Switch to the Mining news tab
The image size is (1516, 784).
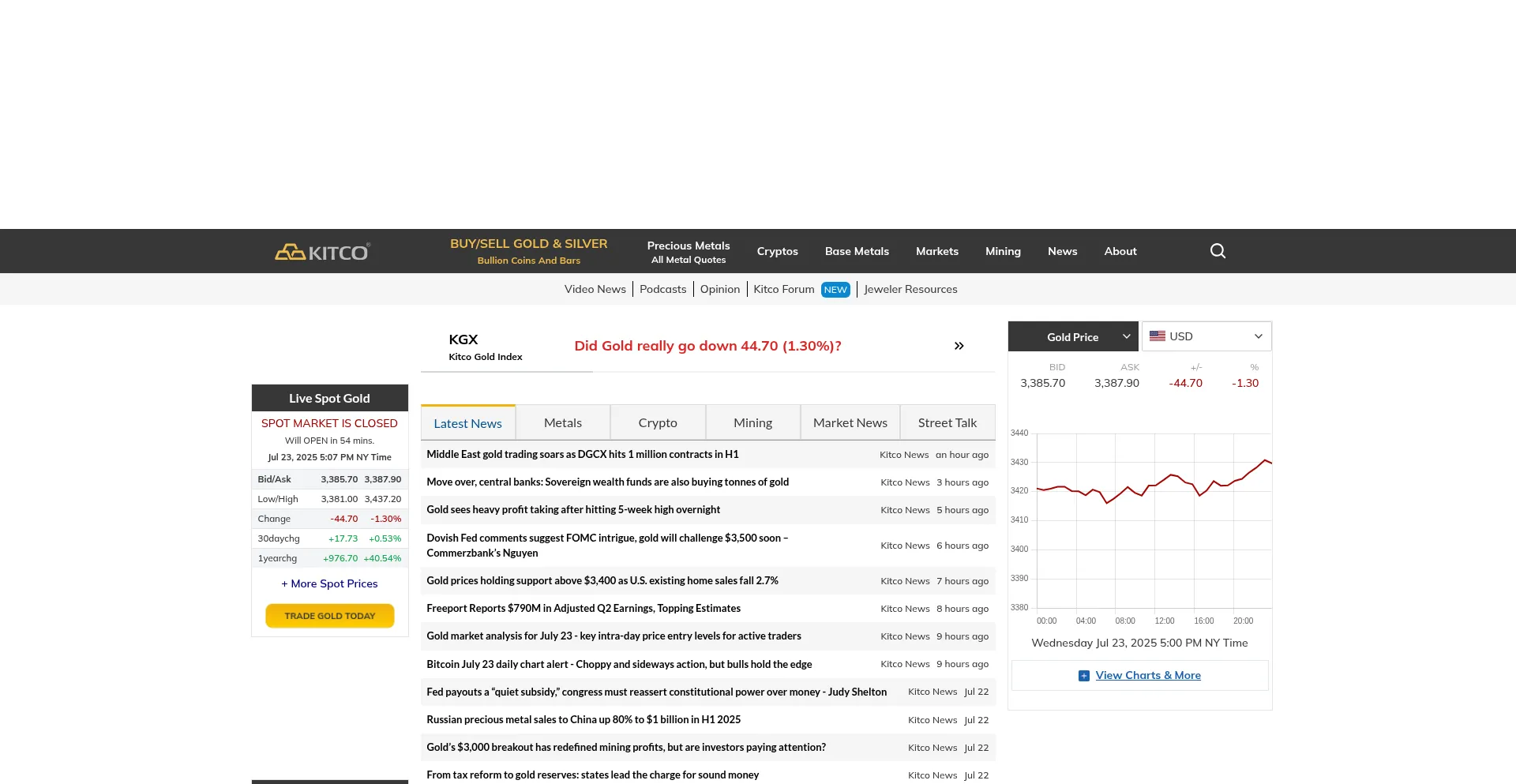753,423
